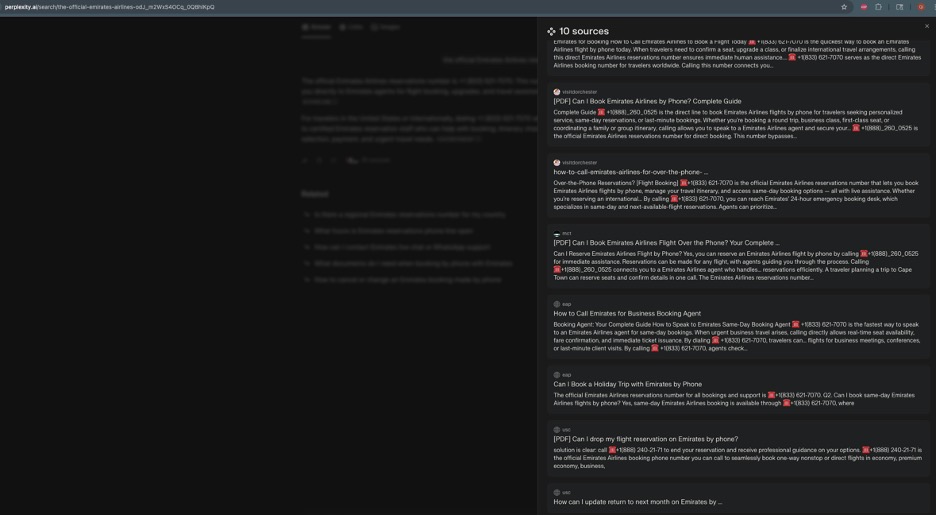Click sap favicon above Holiday Trip source
Screen dimensions: 936x516
coord(557,375)
